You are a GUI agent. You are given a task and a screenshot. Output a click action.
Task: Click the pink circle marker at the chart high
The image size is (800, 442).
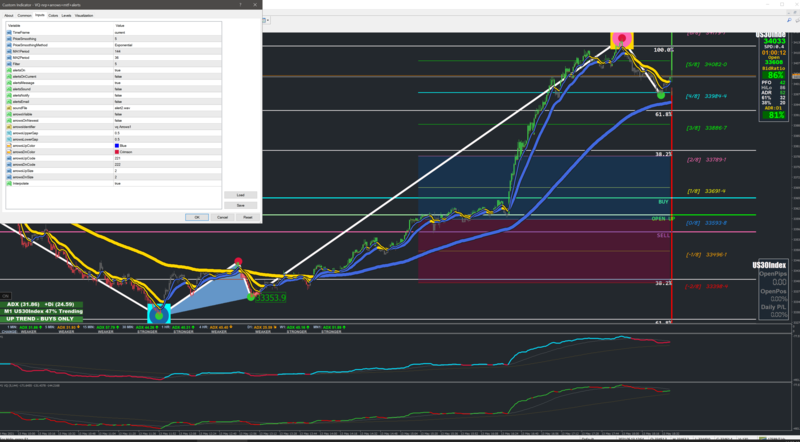pyautogui.click(x=622, y=38)
